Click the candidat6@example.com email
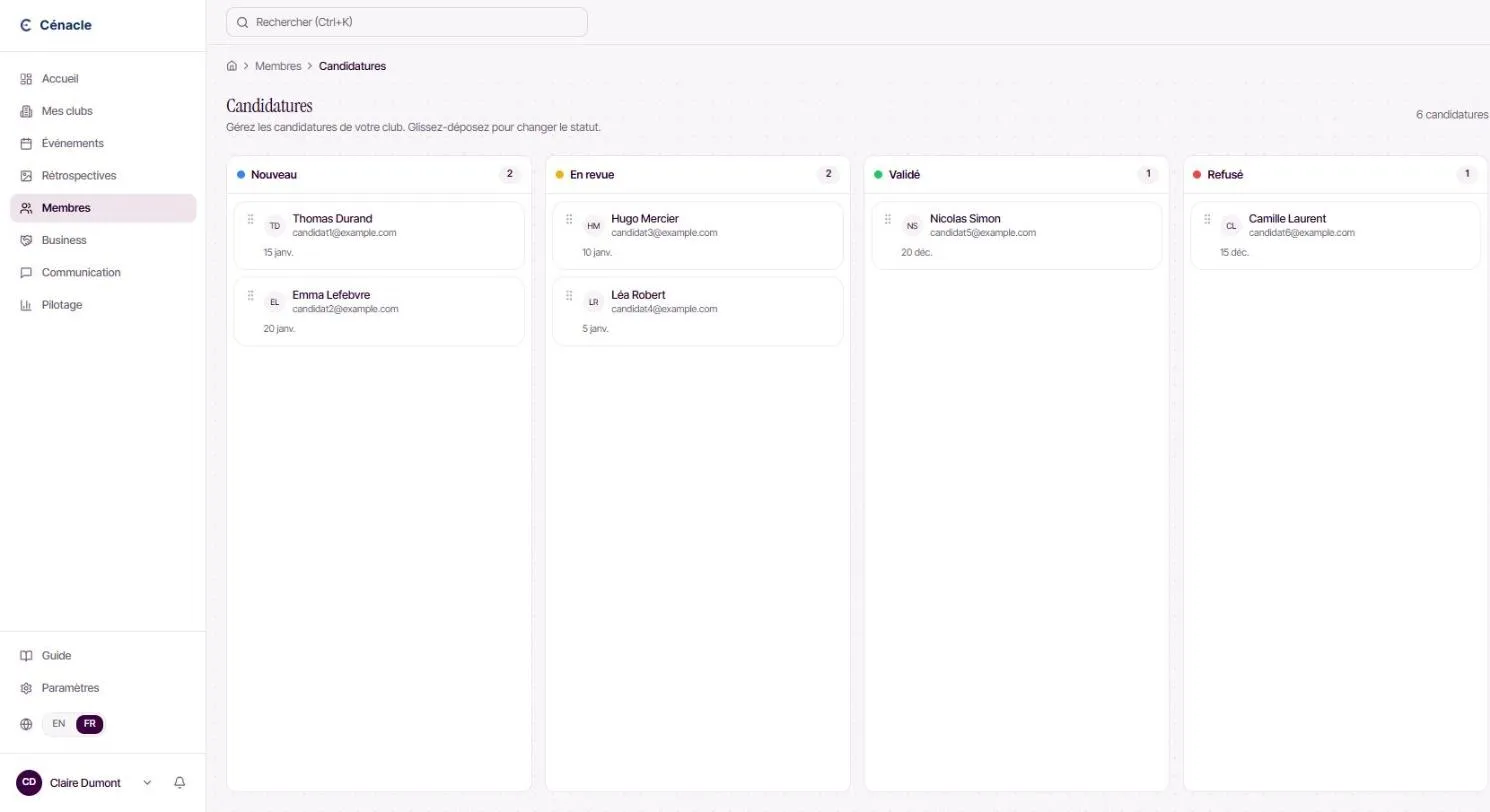 [x=1302, y=233]
